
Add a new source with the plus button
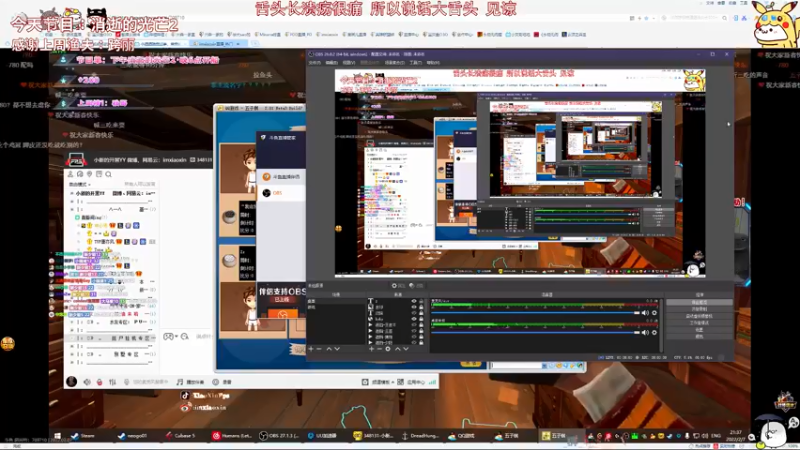click(371, 349)
